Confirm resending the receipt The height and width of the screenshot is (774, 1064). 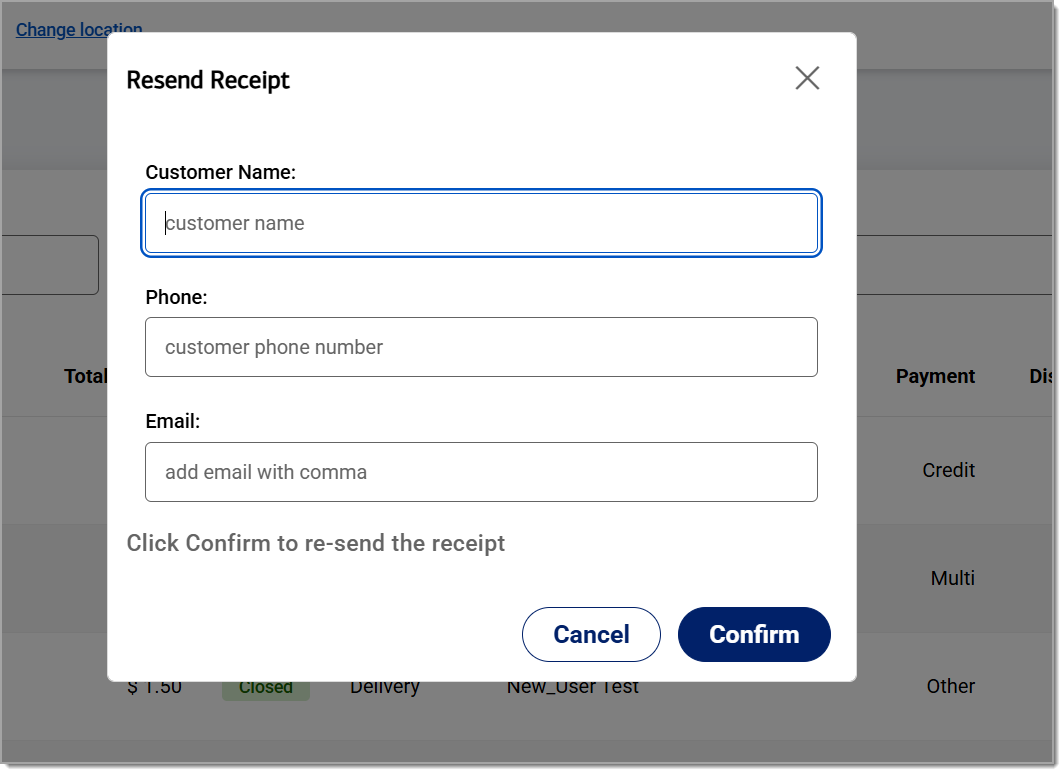click(754, 634)
